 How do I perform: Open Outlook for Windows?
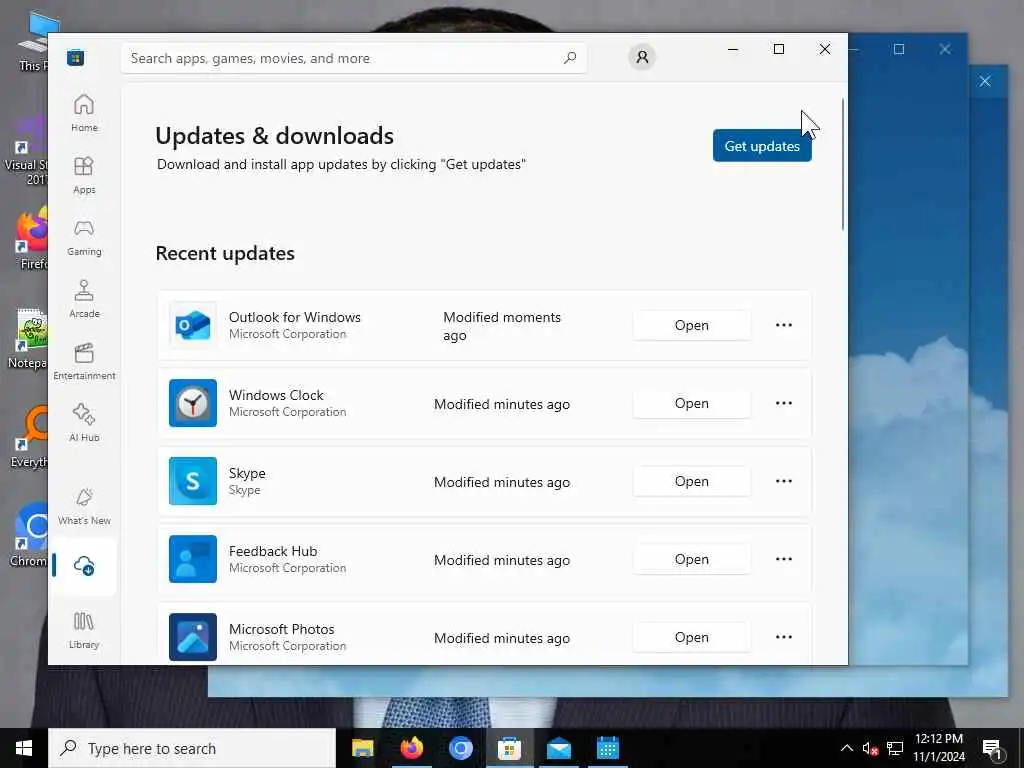click(x=692, y=325)
